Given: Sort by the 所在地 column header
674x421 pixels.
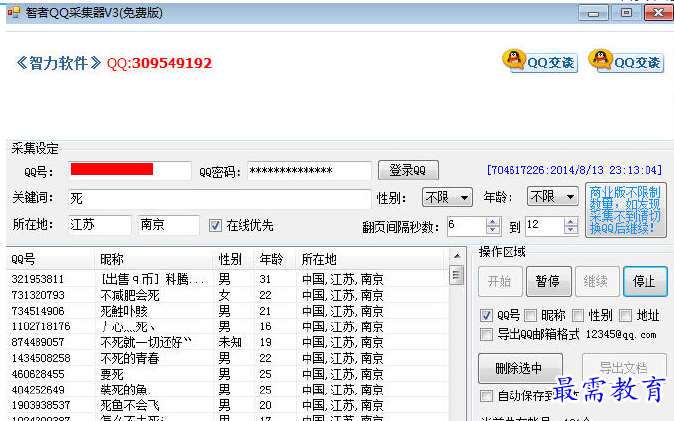Looking at the screenshot, I should point(371,259).
